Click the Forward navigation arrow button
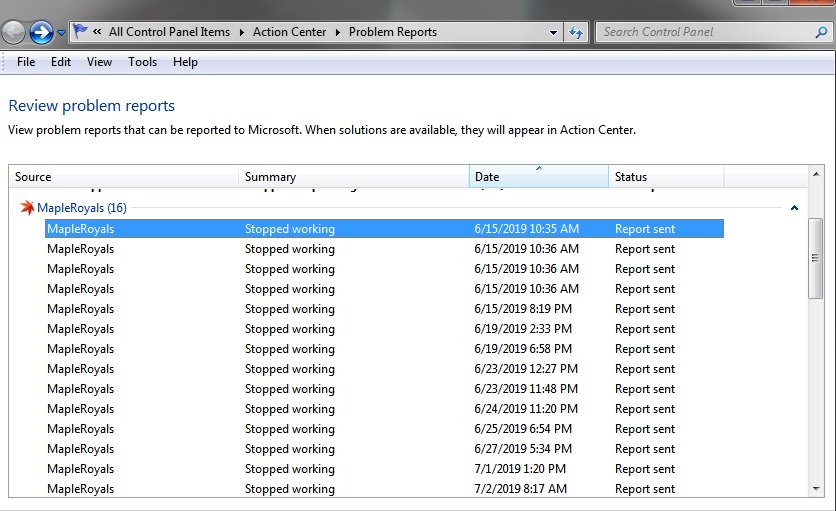Viewport: 836px width, 511px height. (x=41, y=33)
